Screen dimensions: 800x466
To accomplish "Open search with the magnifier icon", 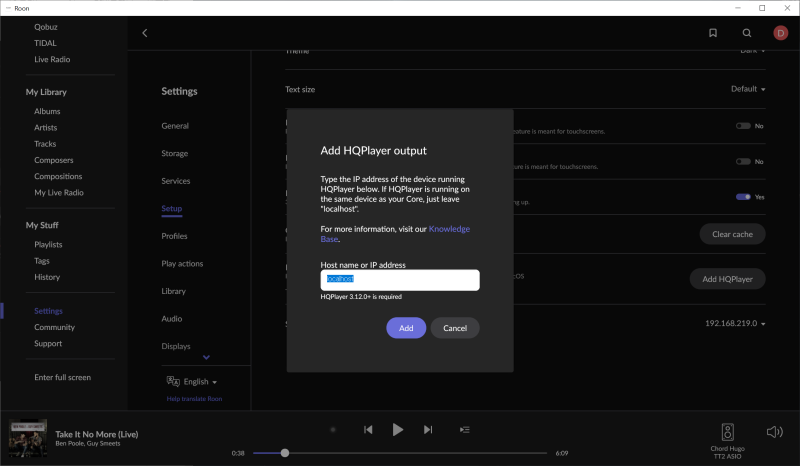I will point(747,33).
